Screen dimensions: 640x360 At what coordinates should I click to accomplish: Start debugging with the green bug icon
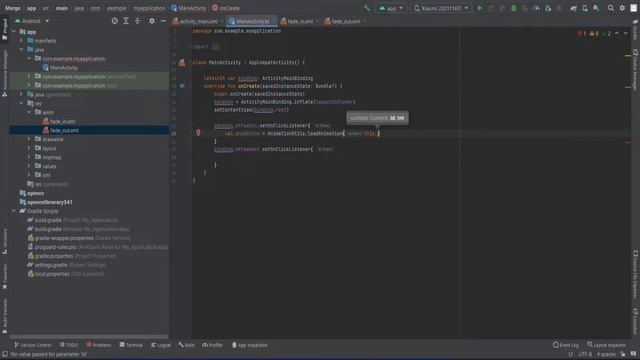pyautogui.click(x=514, y=8)
